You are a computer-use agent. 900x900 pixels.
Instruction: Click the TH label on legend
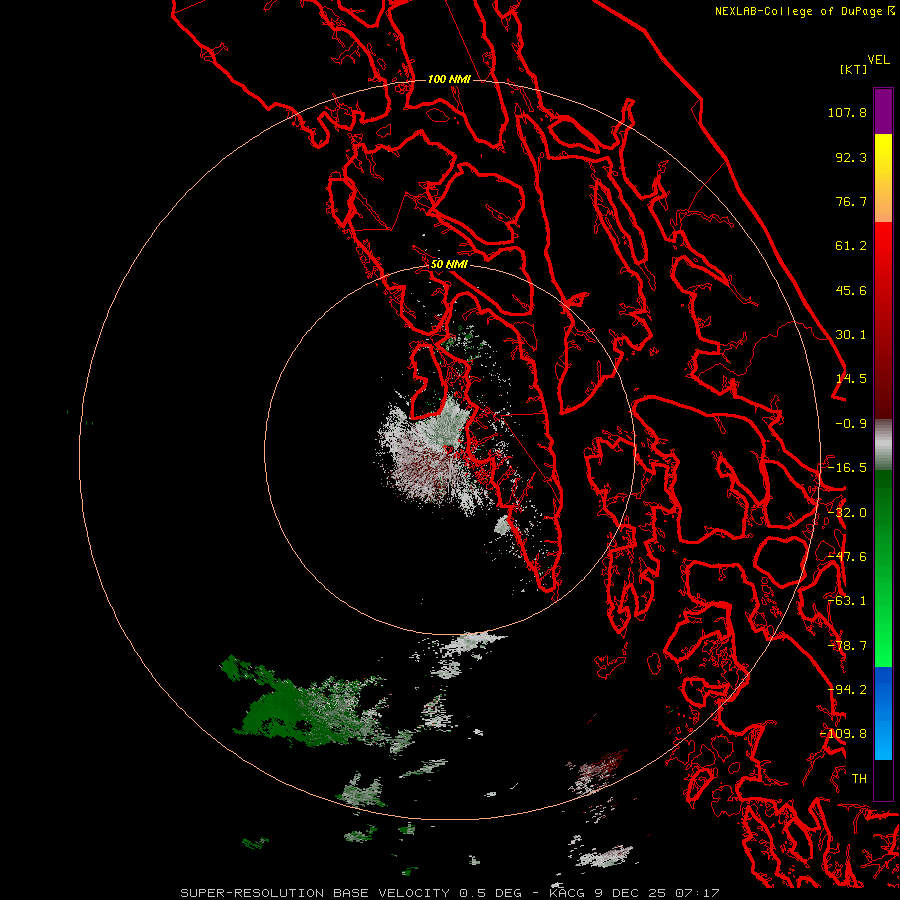pyautogui.click(x=859, y=779)
